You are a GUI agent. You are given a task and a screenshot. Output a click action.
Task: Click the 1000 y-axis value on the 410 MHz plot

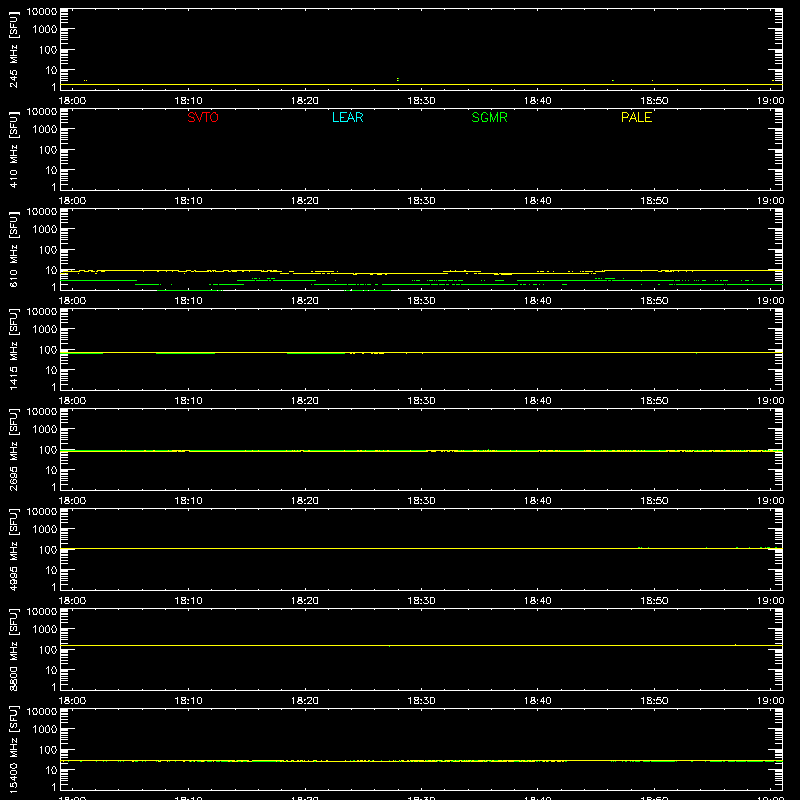[45, 130]
